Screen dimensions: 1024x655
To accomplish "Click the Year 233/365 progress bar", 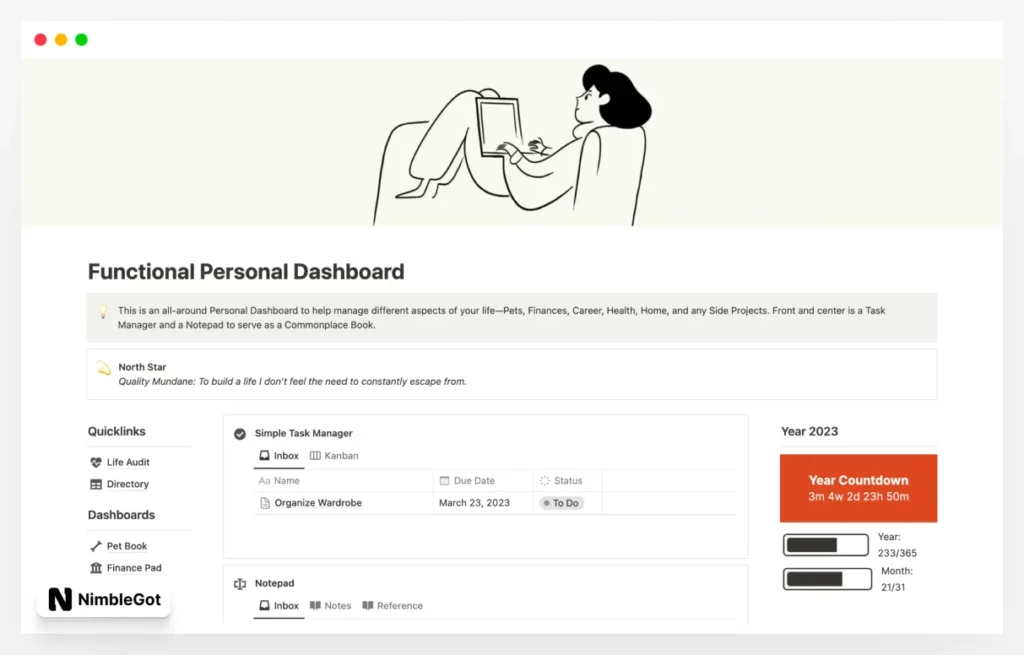I will pyautogui.click(x=825, y=545).
